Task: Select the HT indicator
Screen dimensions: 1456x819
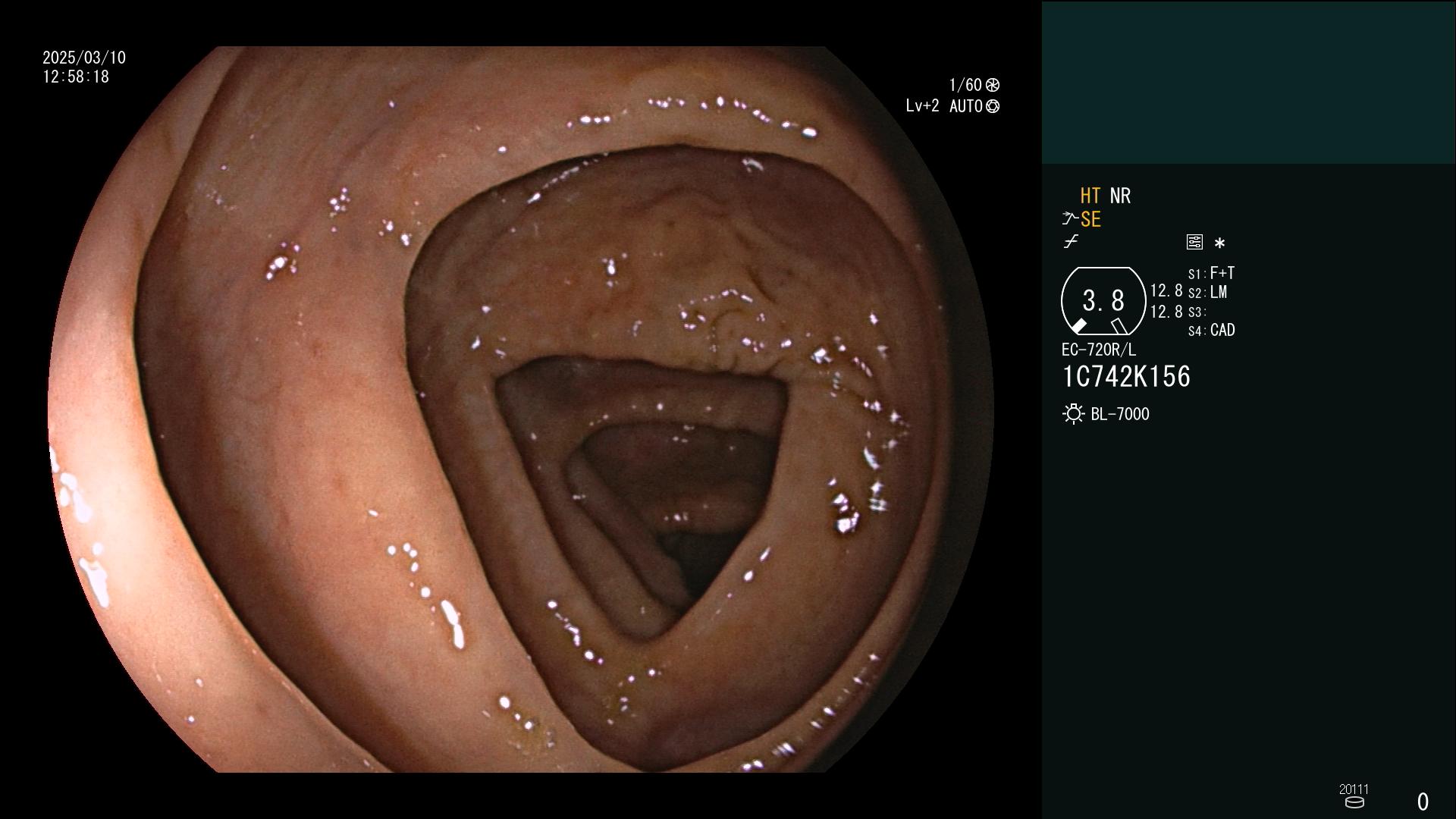Action: pos(1090,196)
